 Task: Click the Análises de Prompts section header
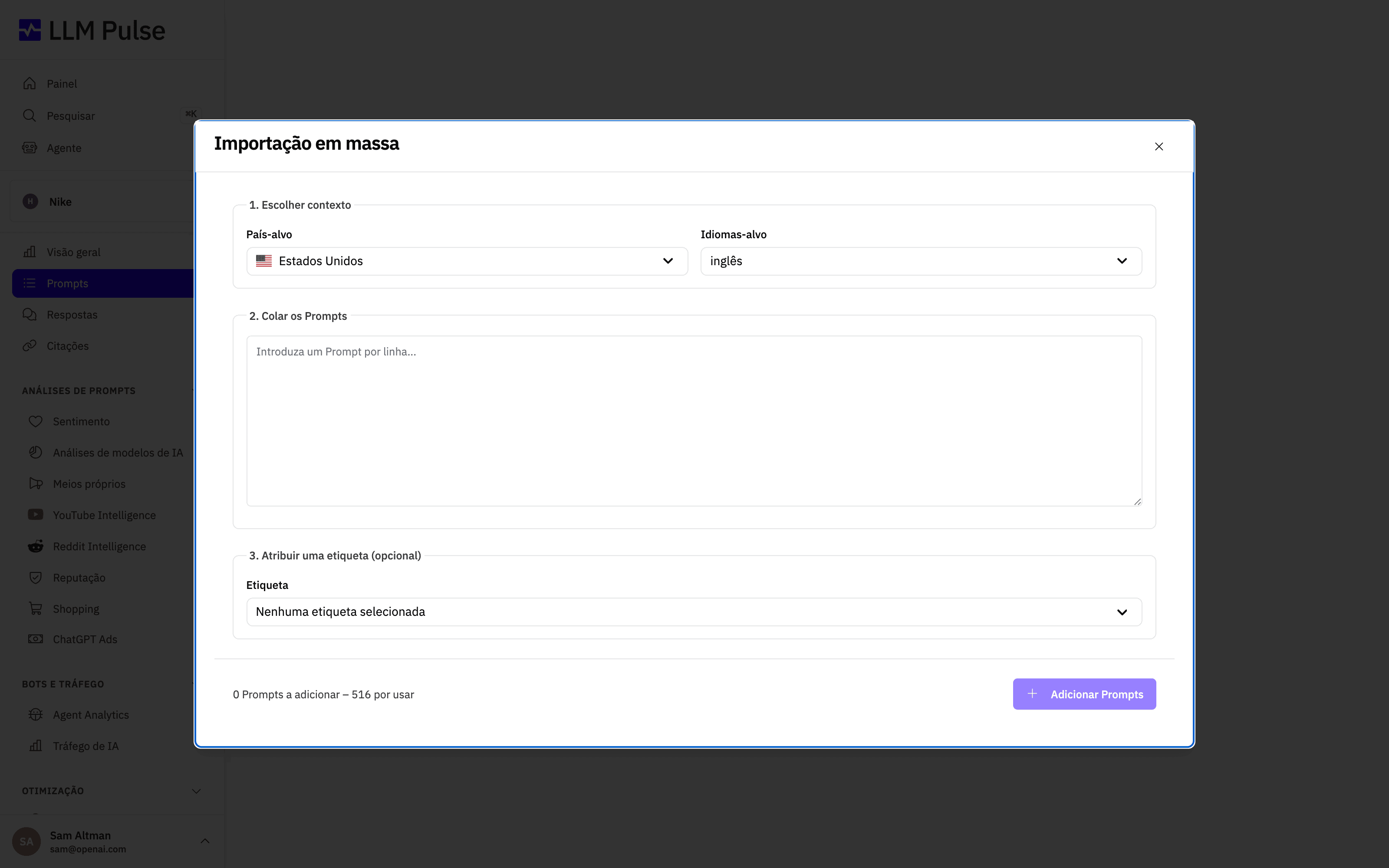(x=79, y=391)
